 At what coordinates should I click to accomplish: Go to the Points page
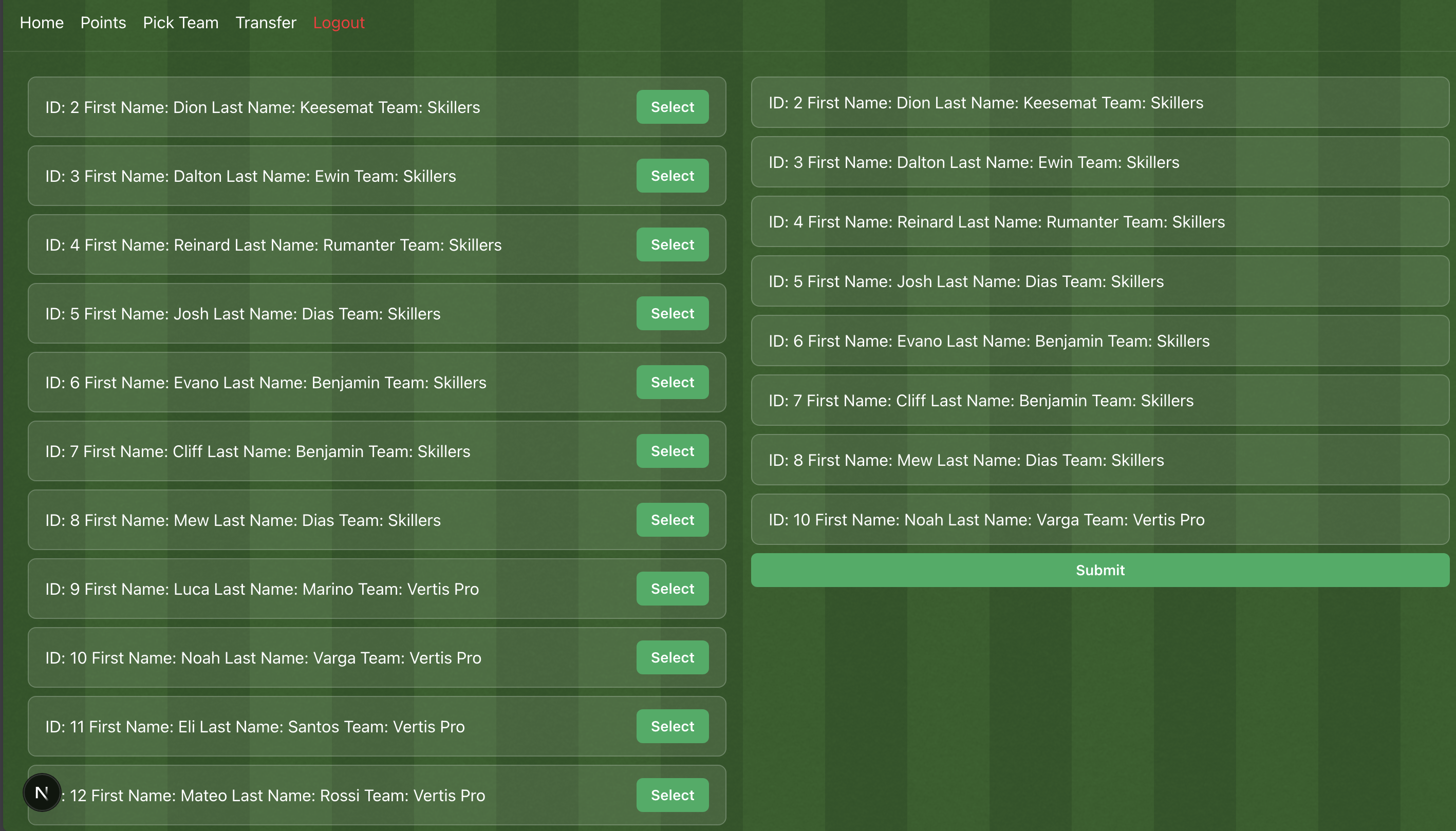[103, 23]
